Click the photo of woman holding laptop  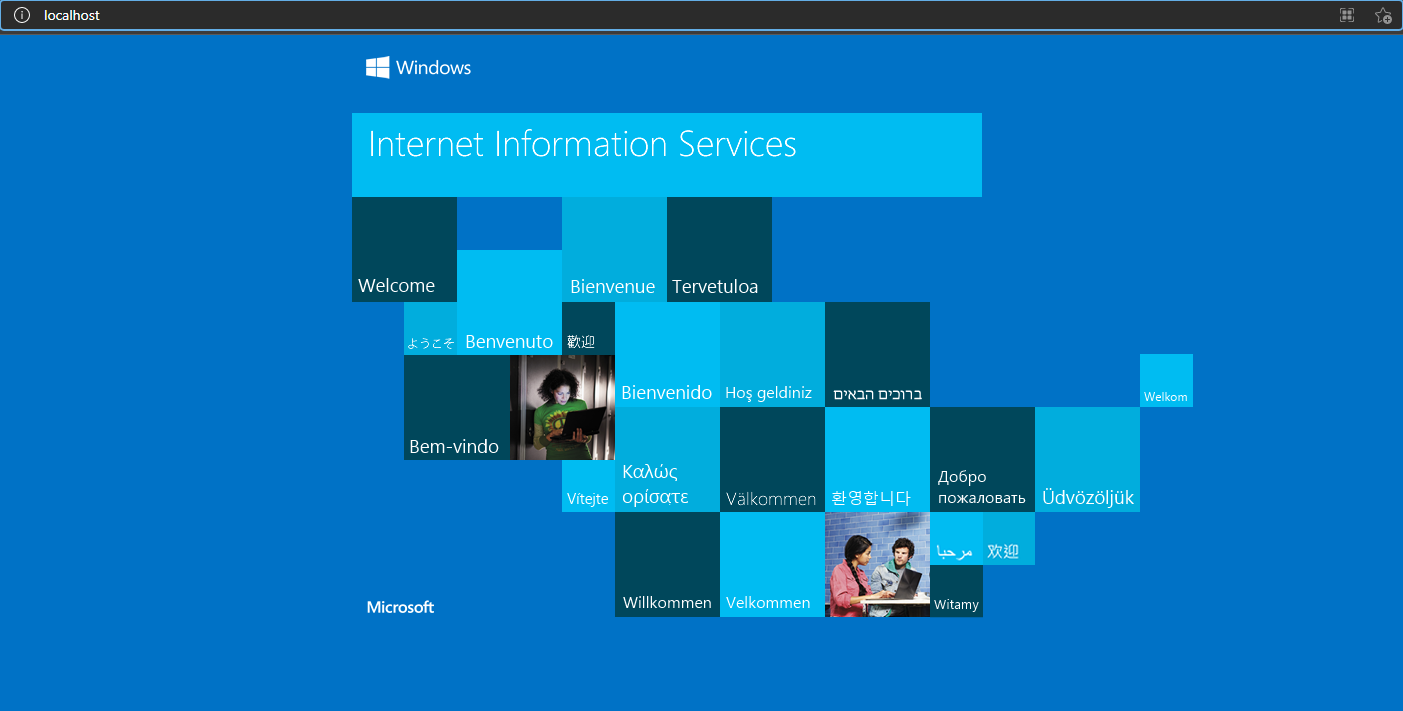[x=562, y=407]
